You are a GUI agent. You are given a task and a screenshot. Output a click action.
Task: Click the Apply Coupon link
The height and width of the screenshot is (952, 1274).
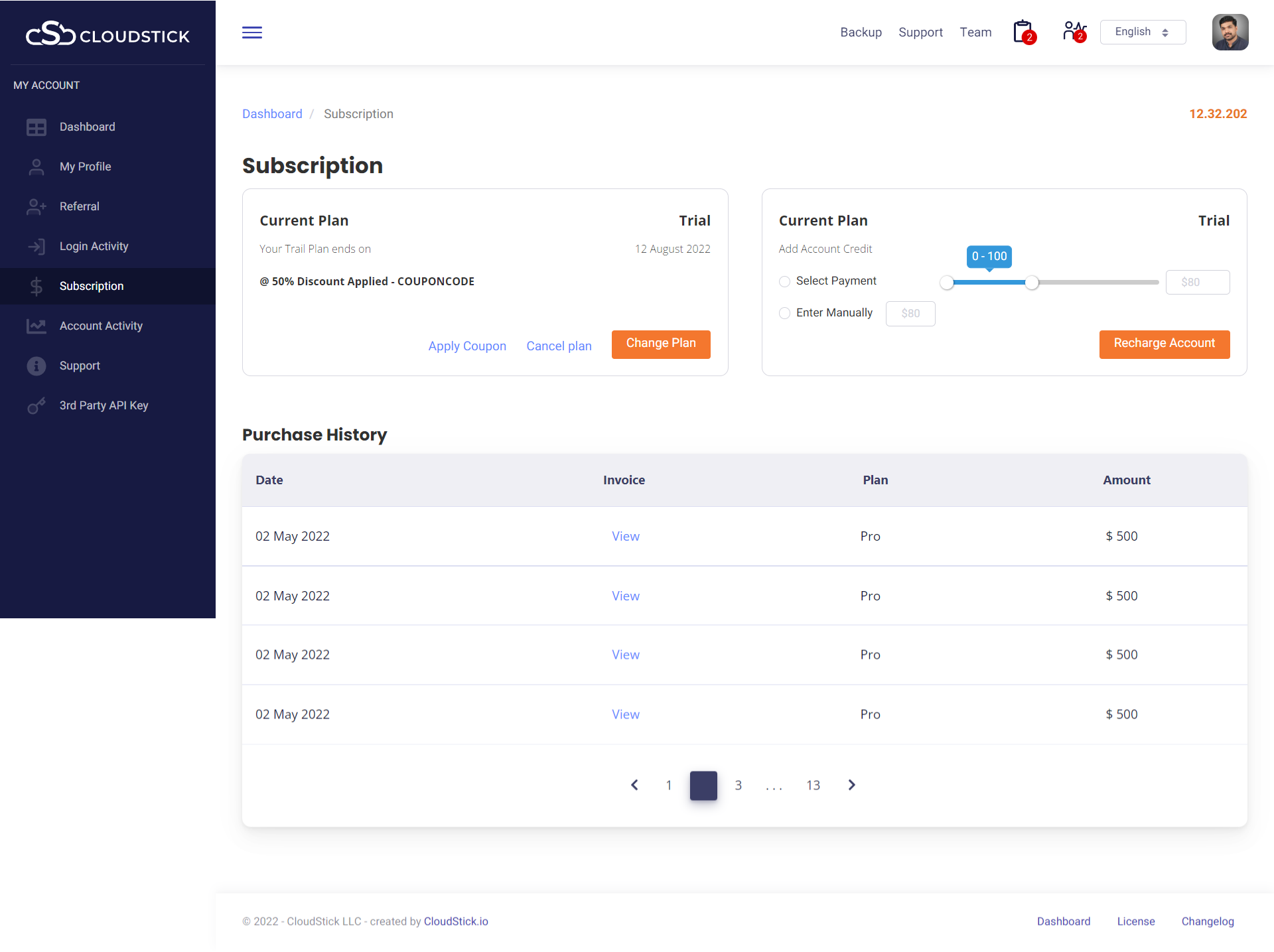click(466, 346)
